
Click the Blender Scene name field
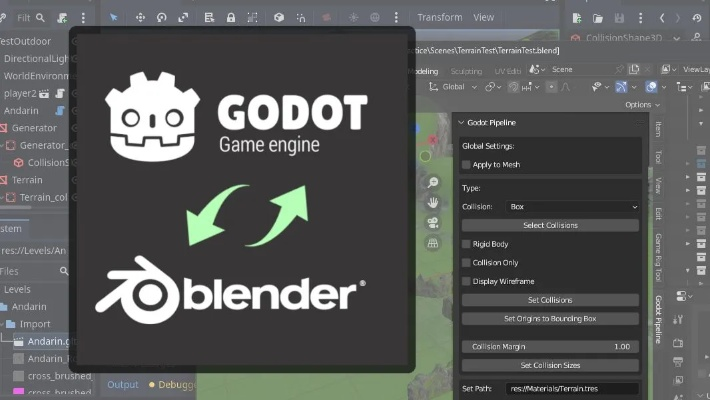[582, 69]
